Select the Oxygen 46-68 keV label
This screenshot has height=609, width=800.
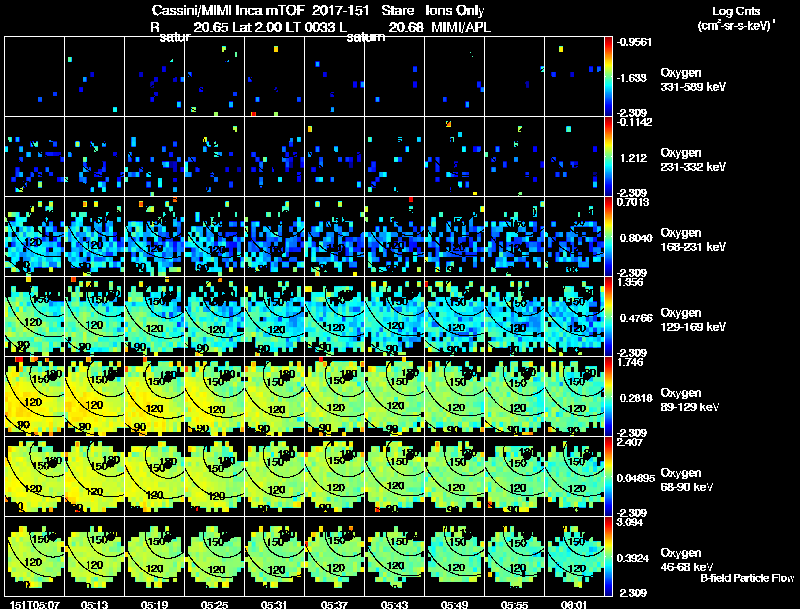[687, 560]
